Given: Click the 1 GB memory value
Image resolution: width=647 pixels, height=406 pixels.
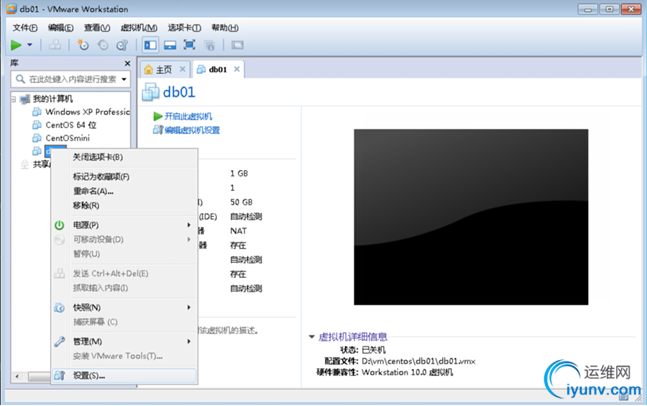Looking at the screenshot, I should tap(239, 173).
